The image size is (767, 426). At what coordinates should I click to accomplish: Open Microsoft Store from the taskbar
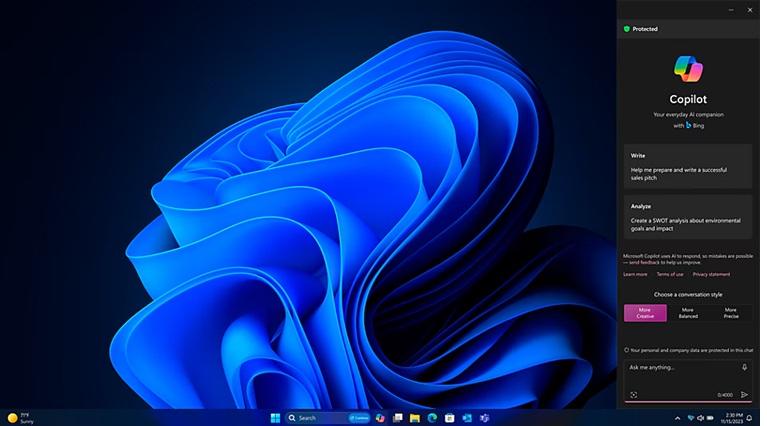pyautogui.click(x=450, y=418)
